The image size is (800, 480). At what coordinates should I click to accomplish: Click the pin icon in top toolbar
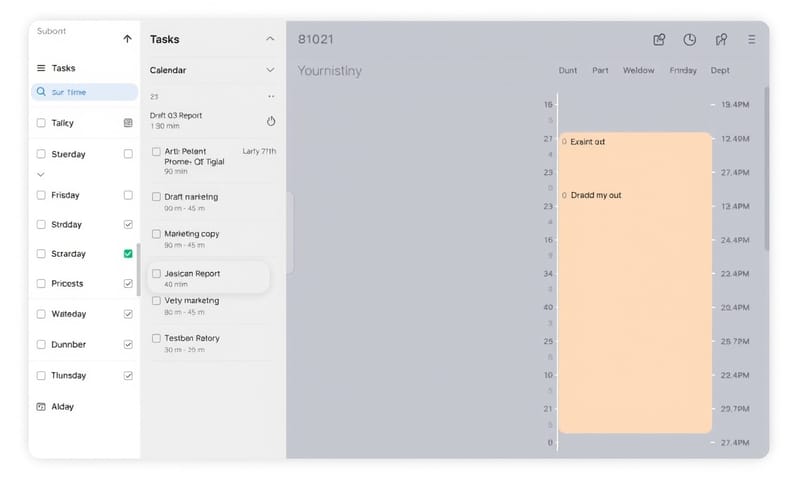click(721, 40)
